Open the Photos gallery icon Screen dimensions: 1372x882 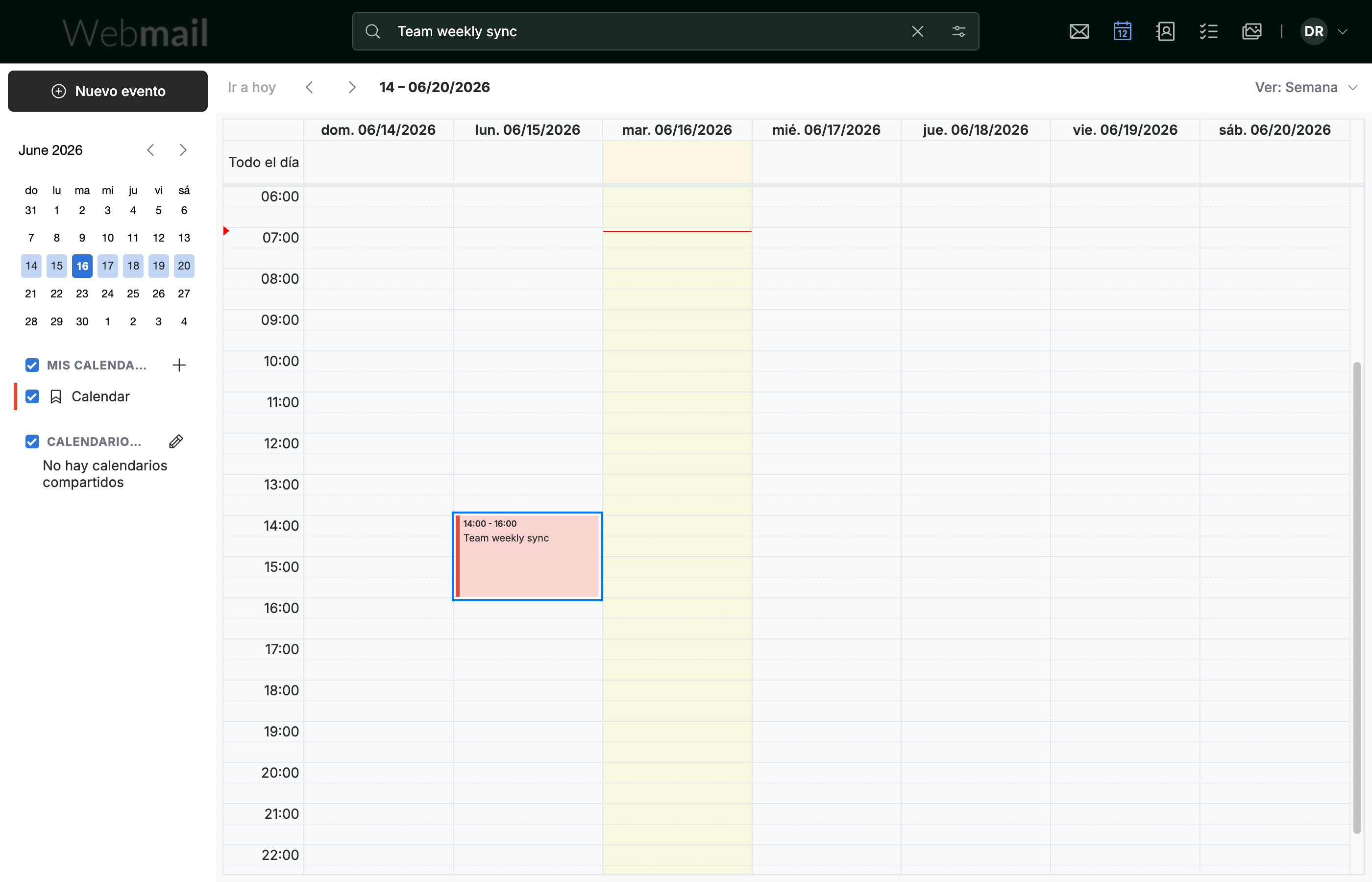(1252, 31)
